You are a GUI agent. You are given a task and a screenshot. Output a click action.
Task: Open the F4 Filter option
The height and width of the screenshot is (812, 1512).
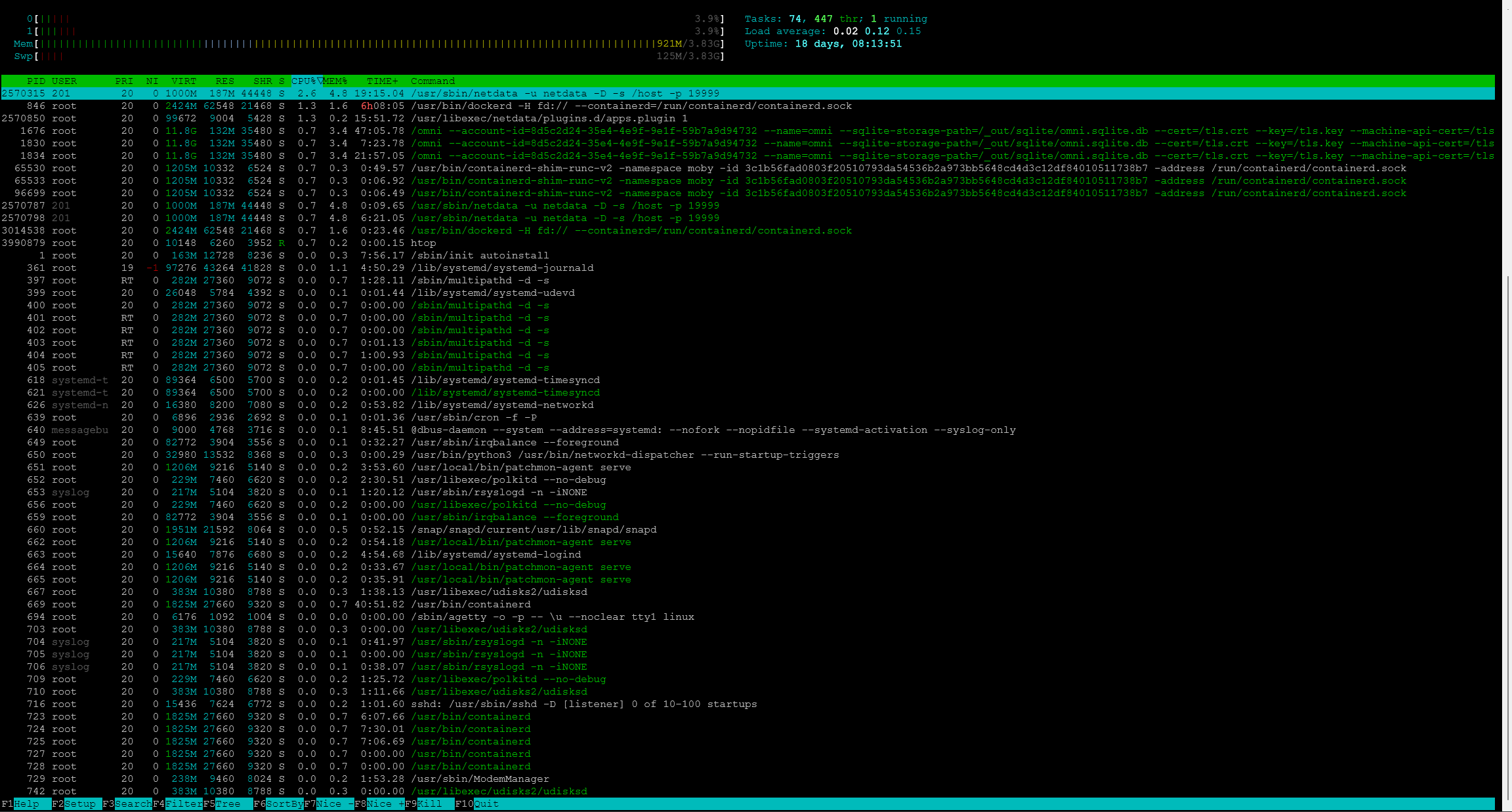(x=183, y=803)
